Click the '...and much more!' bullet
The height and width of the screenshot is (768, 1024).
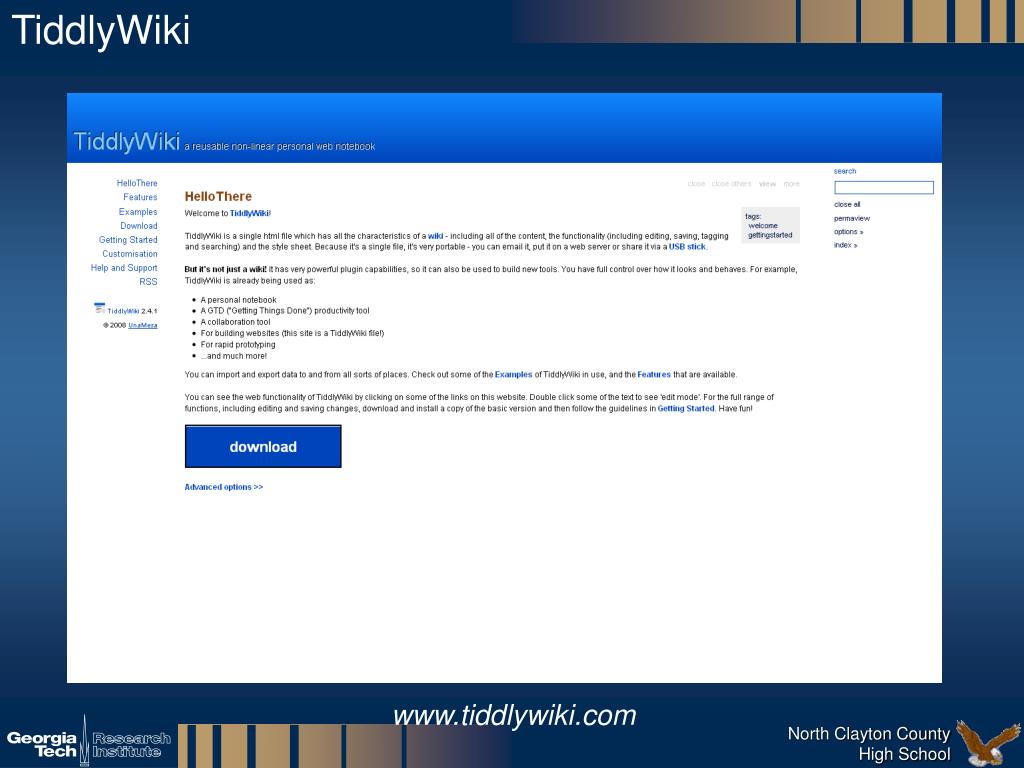[x=234, y=356]
